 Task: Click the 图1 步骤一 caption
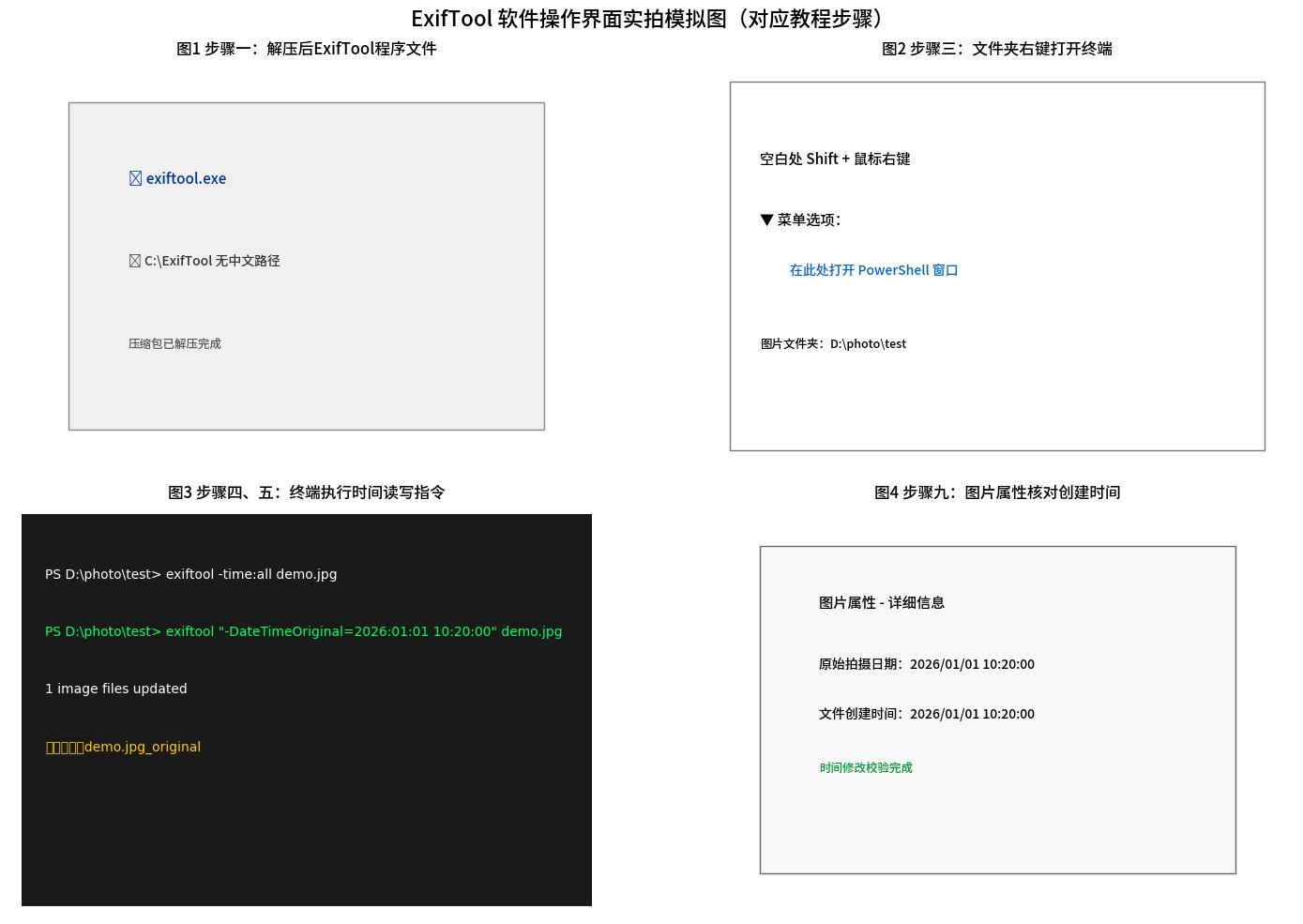(307, 49)
